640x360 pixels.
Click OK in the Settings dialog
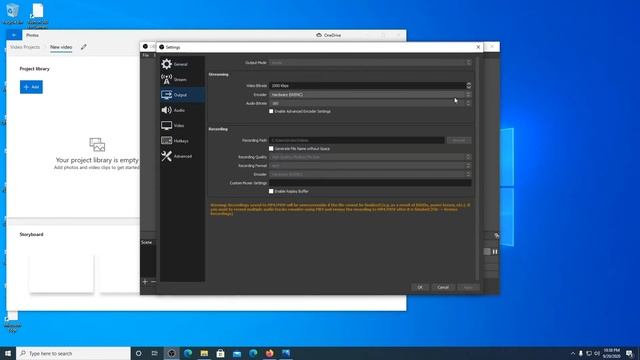tap(420, 287)
